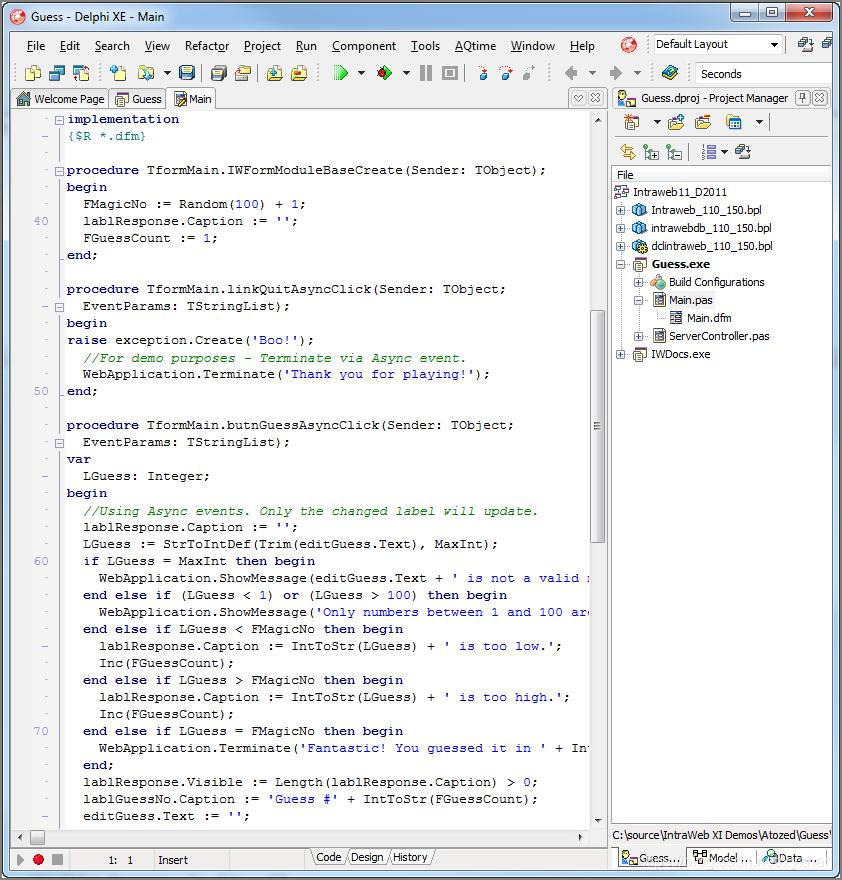
Task: Click the red globe icon beside Help
Action: pyautogui.click(x=629, y=45)
